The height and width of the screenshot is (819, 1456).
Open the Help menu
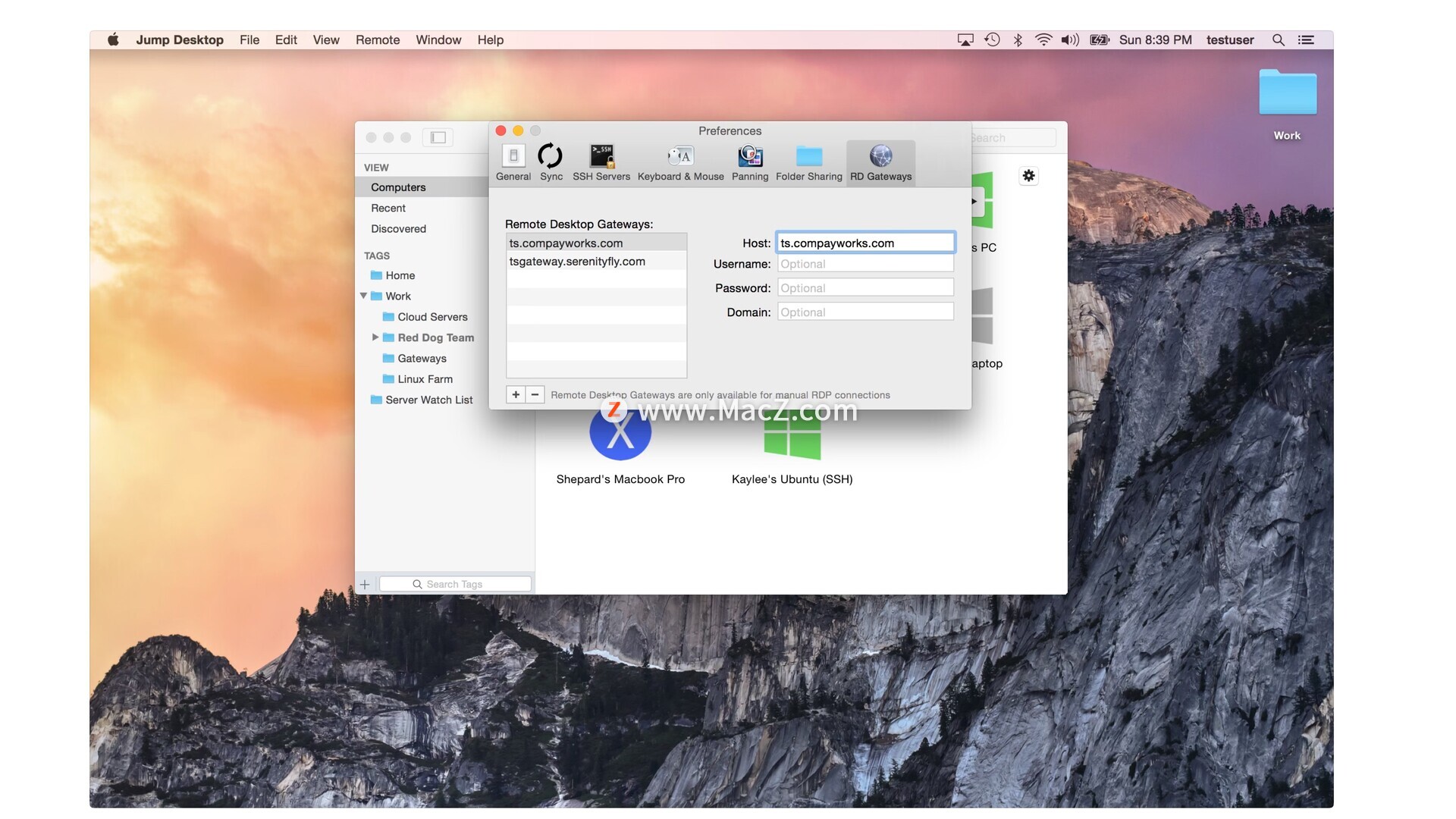coord(491,39)
